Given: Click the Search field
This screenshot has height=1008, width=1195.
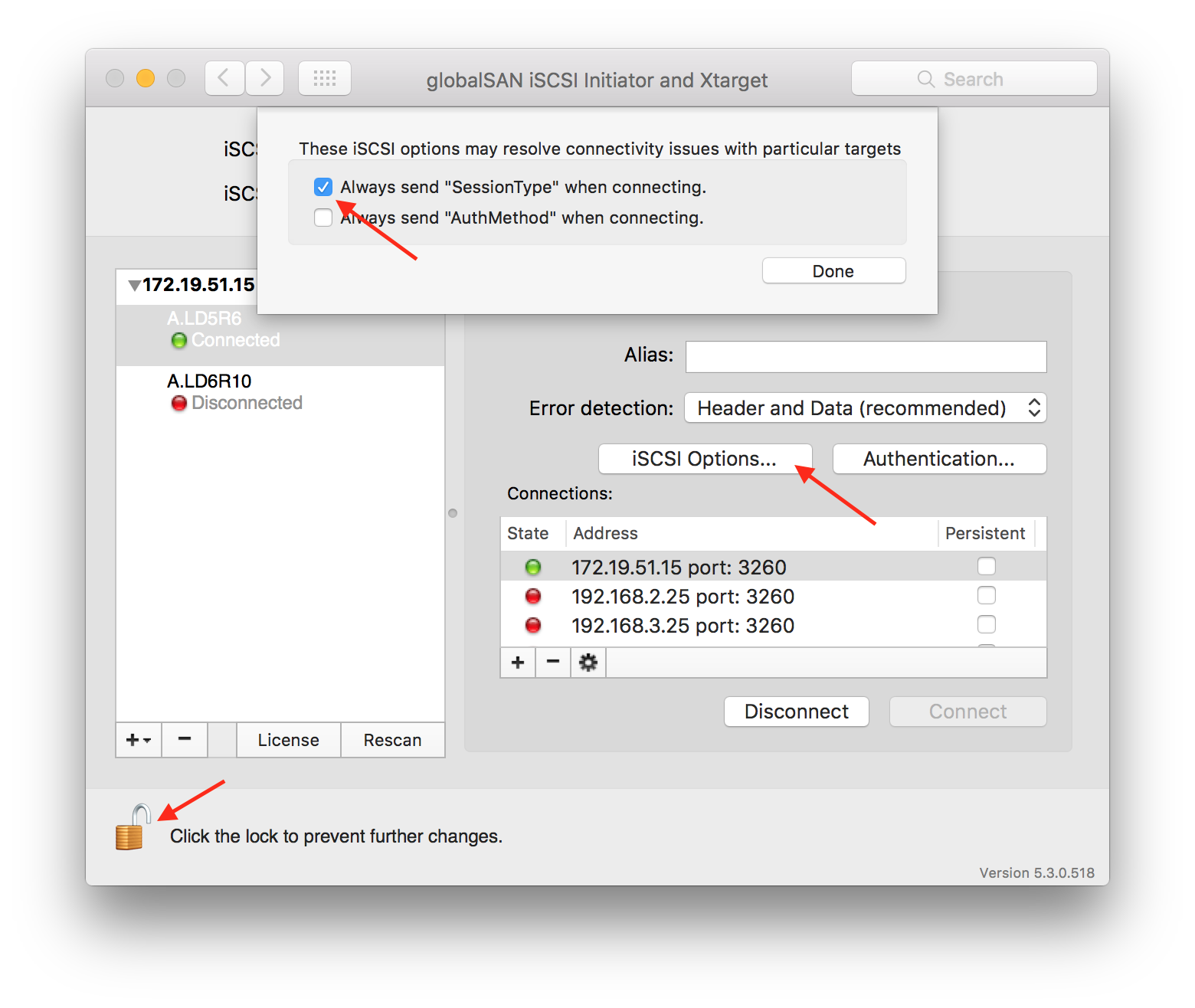Looking at the screenshot, I should 974,79.
